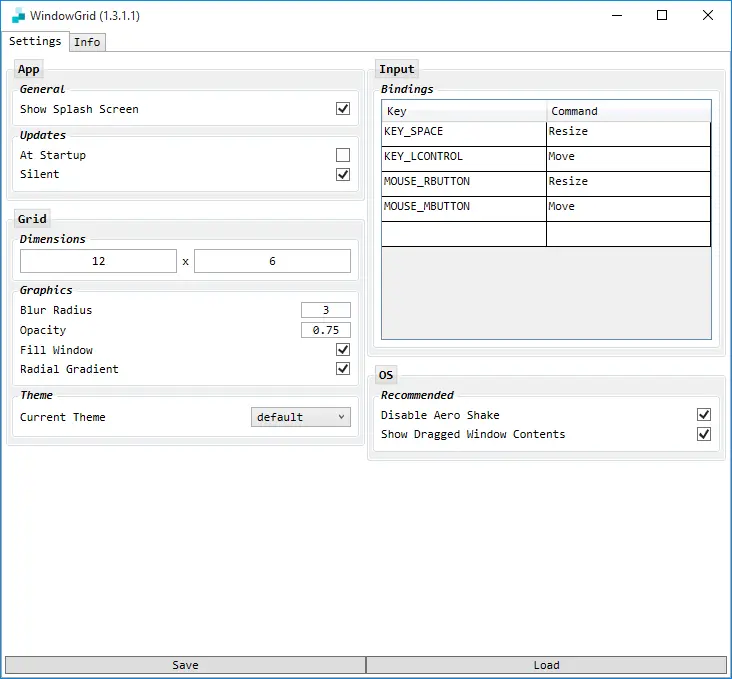Viewport: 732px width, 679px height.
Task: Enable updates At Startup checkbox
Action: pos(343,155)
